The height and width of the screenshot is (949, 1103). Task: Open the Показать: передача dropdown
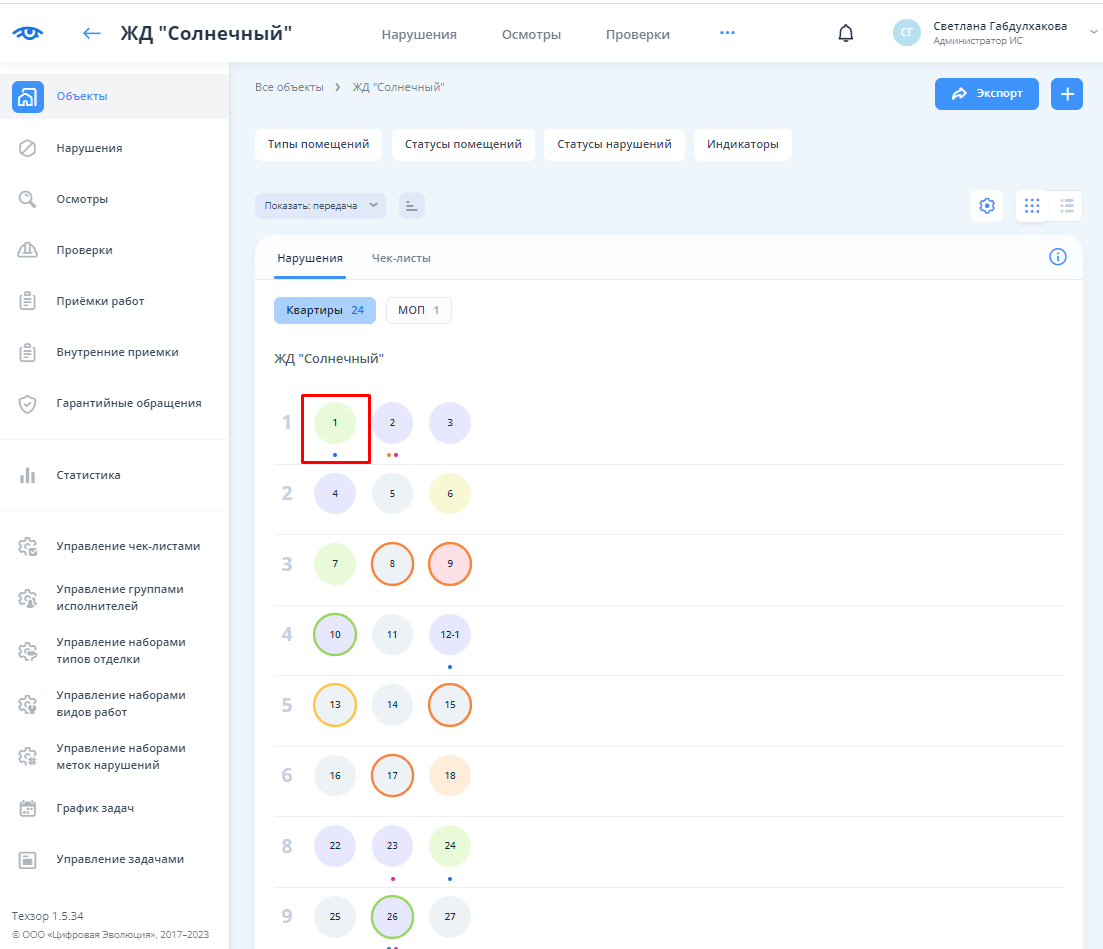(x=320, y=206)
